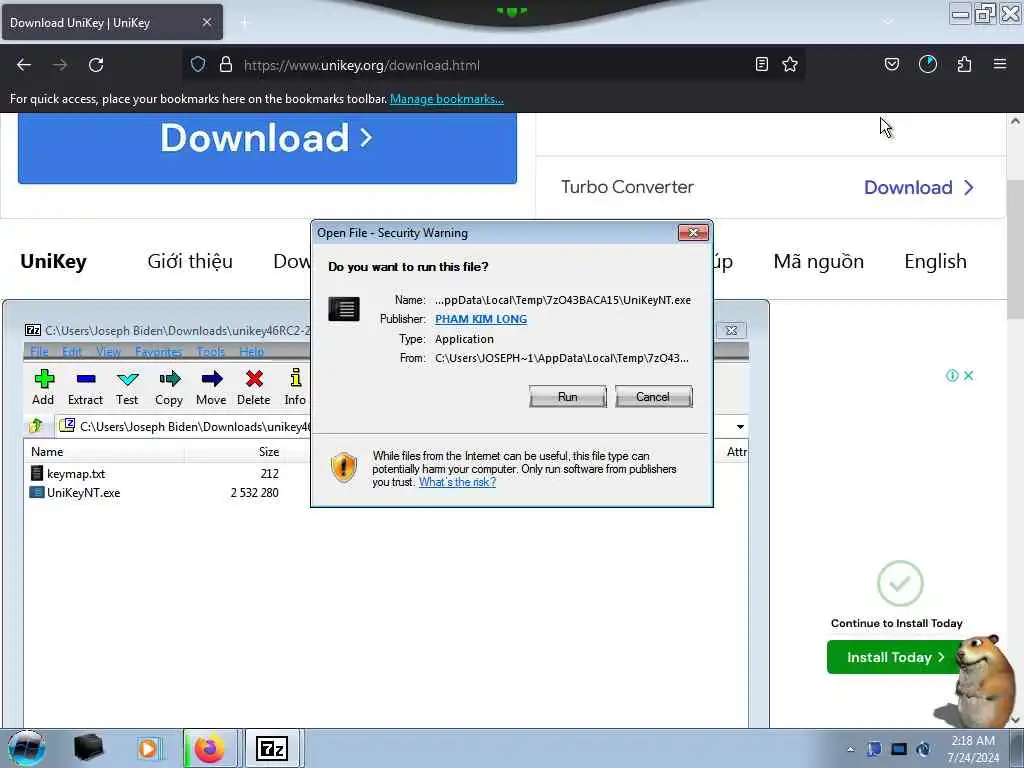This screenshot has height=768, width=1024.
Task: Cancel the Open File security warning
Action: click(653, 396)
